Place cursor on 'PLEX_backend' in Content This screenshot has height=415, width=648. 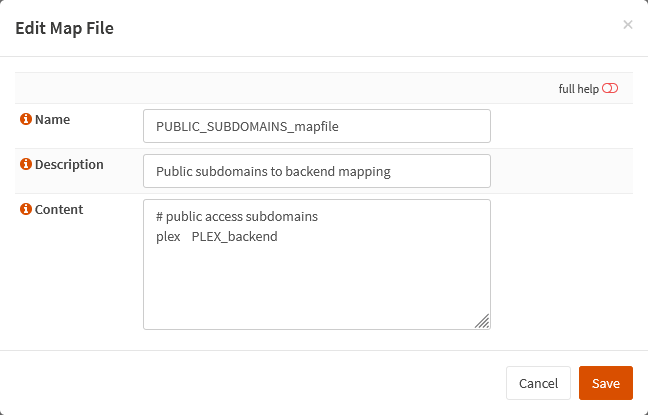point(235,237)
